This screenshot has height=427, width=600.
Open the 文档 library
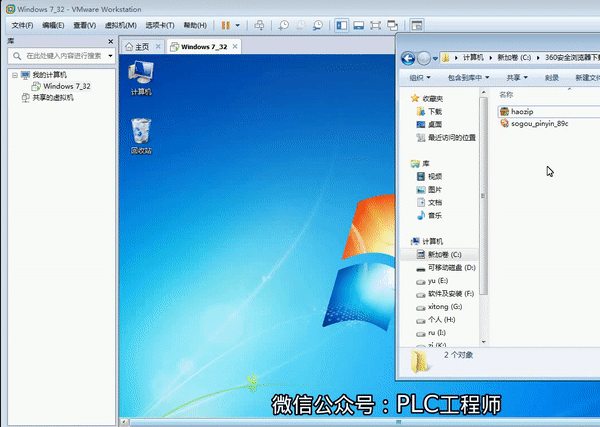point(435,202)
